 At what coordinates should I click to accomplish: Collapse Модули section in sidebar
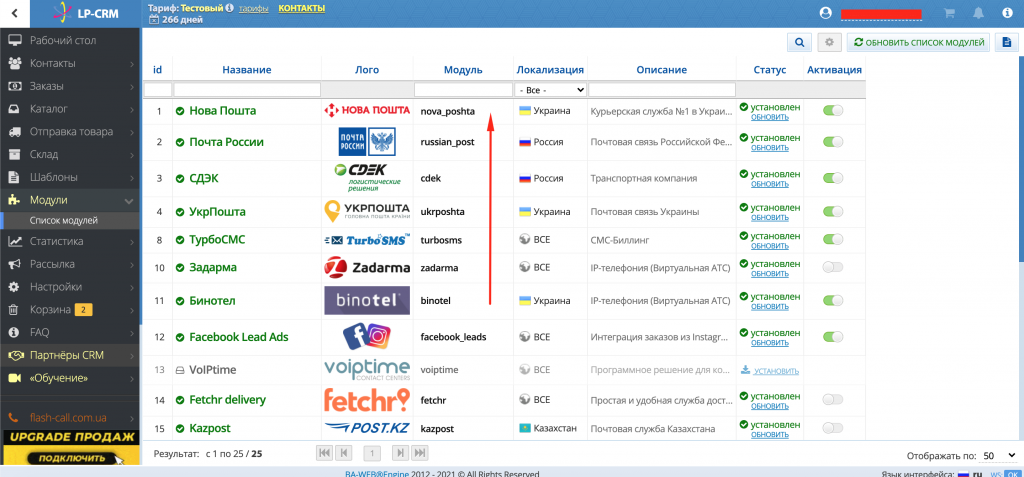point(71,200)
